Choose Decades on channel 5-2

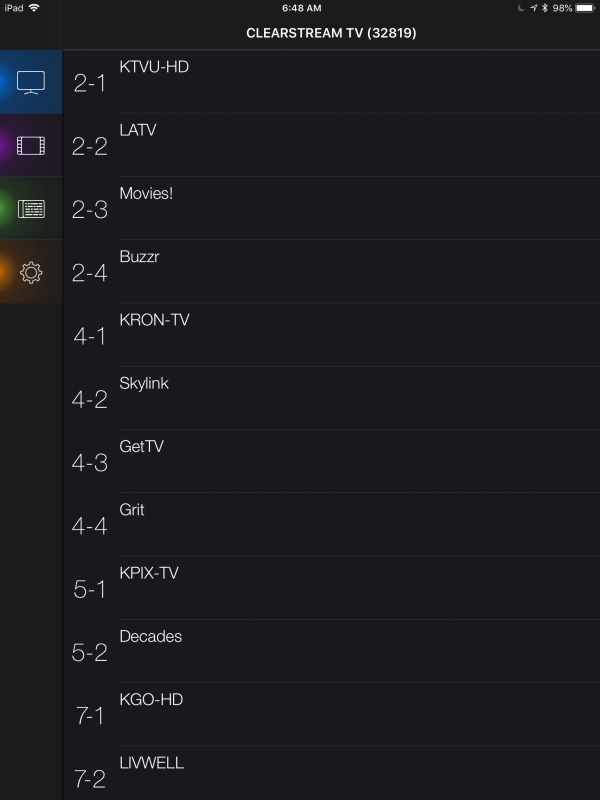click(x=330, y=651)
